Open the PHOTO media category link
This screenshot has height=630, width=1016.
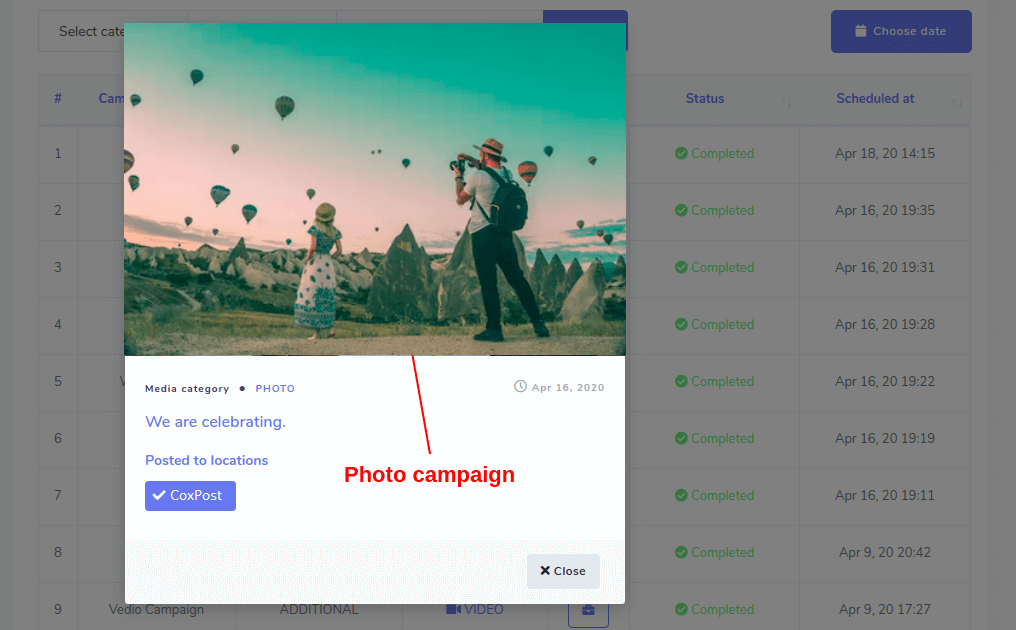(275, 389)
